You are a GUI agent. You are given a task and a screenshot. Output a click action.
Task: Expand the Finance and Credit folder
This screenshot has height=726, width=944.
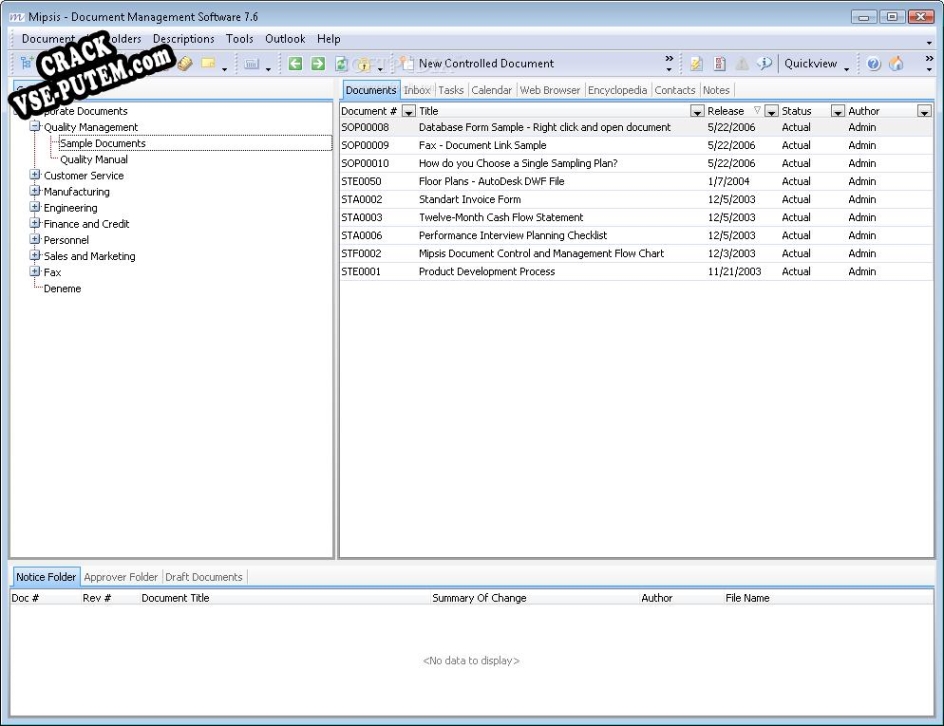35,223
